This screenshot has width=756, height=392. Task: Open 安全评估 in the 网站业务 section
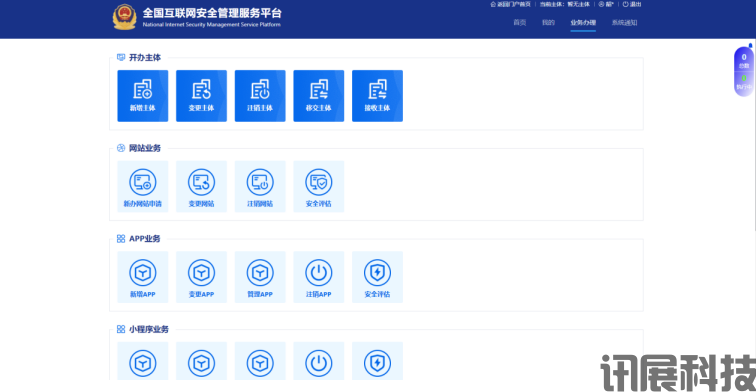tap(319, 187)
